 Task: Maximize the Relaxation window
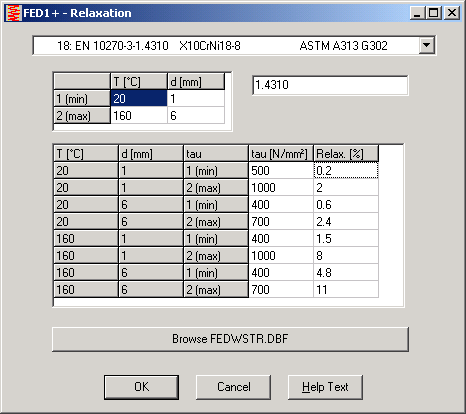433,13
